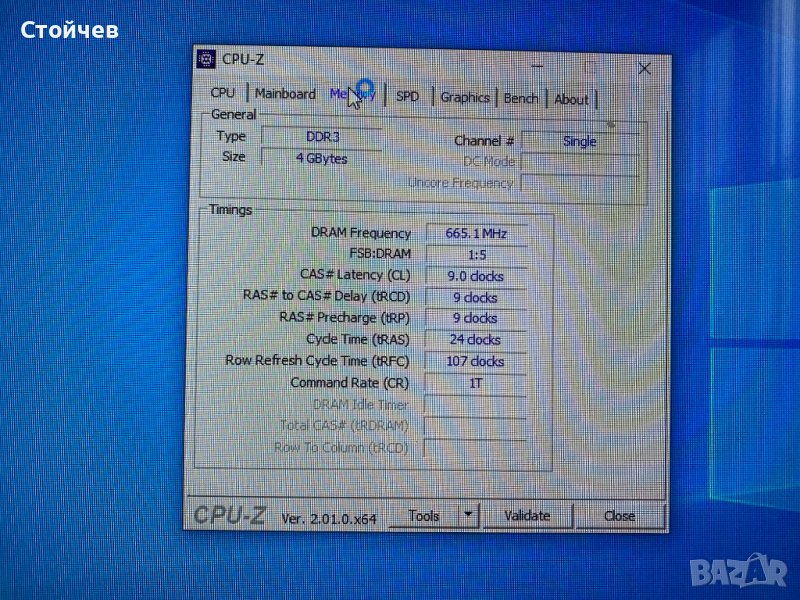The height and width of the screenshot is (600, 800).
Task: Select the Size field showing 4 GBytes
Action: pos(321,158)
